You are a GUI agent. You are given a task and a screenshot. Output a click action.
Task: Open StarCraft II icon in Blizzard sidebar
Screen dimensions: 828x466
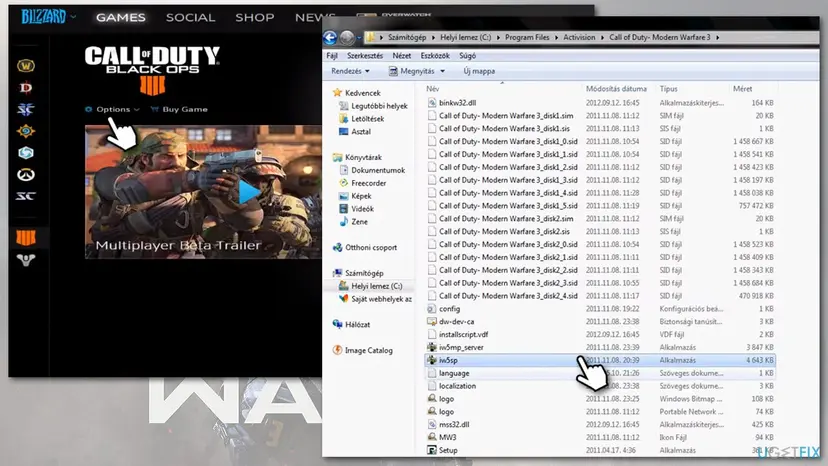pos(26,109)
